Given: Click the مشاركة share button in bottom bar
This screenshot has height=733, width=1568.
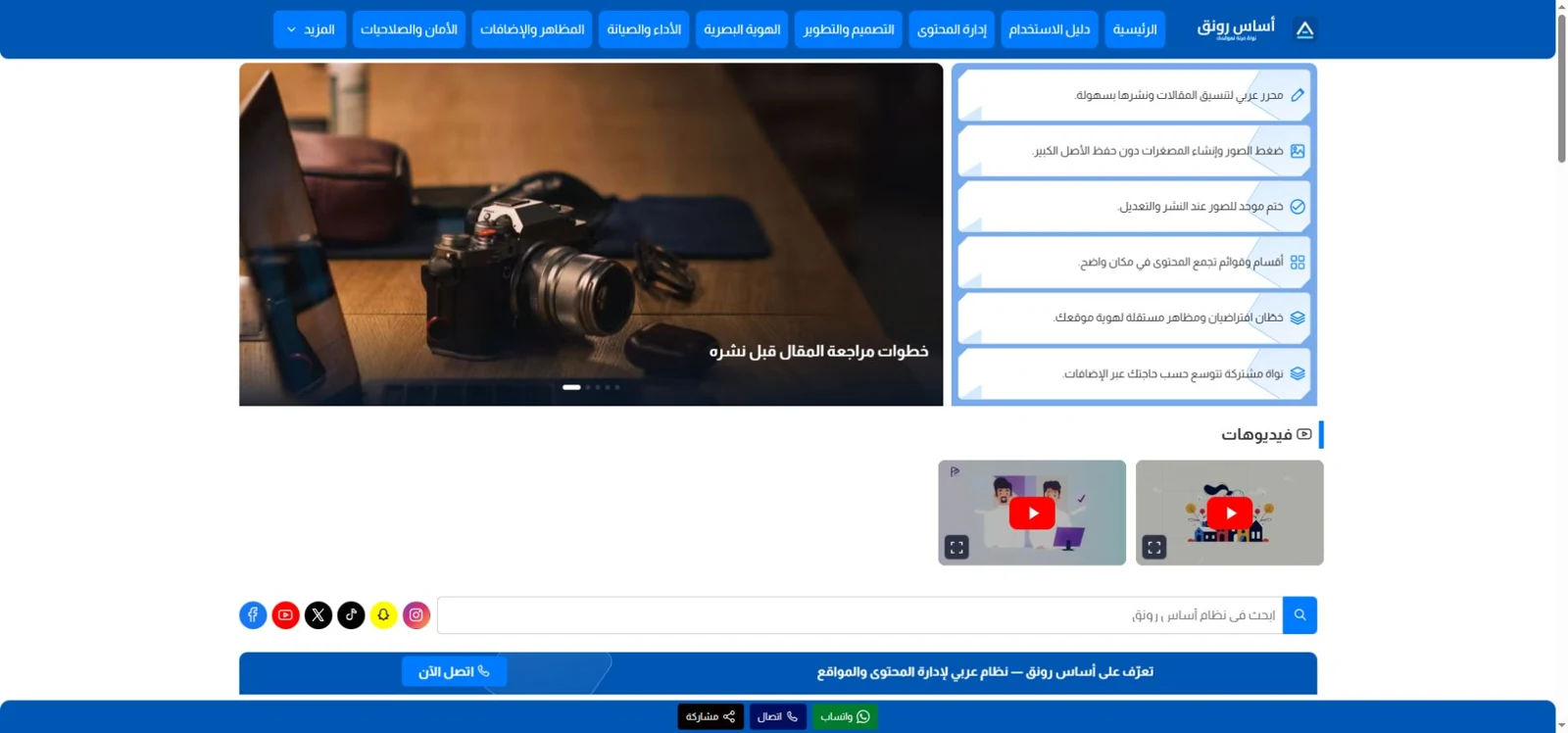Looking at the screenshot, I should pos(710,716).
